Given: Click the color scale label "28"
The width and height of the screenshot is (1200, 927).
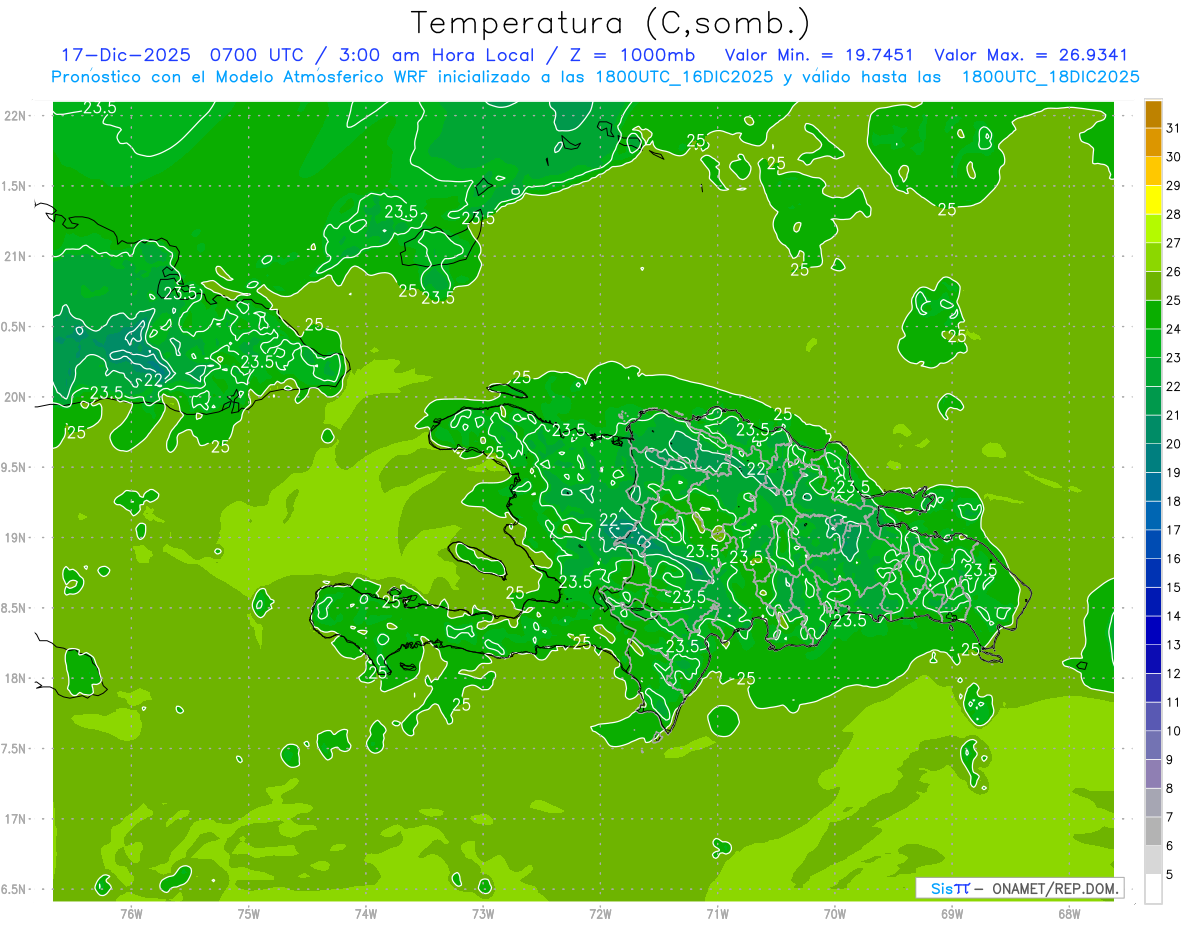Looking at the screenshot, I should coord(1173,215).
